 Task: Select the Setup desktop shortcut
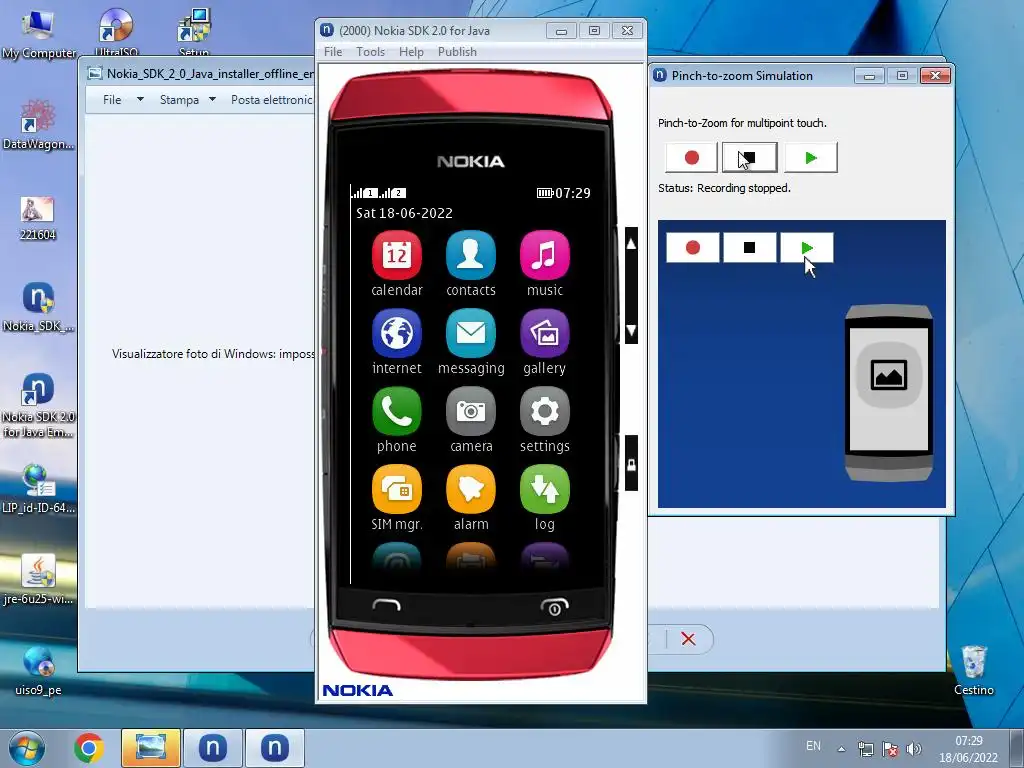[193, 31]
